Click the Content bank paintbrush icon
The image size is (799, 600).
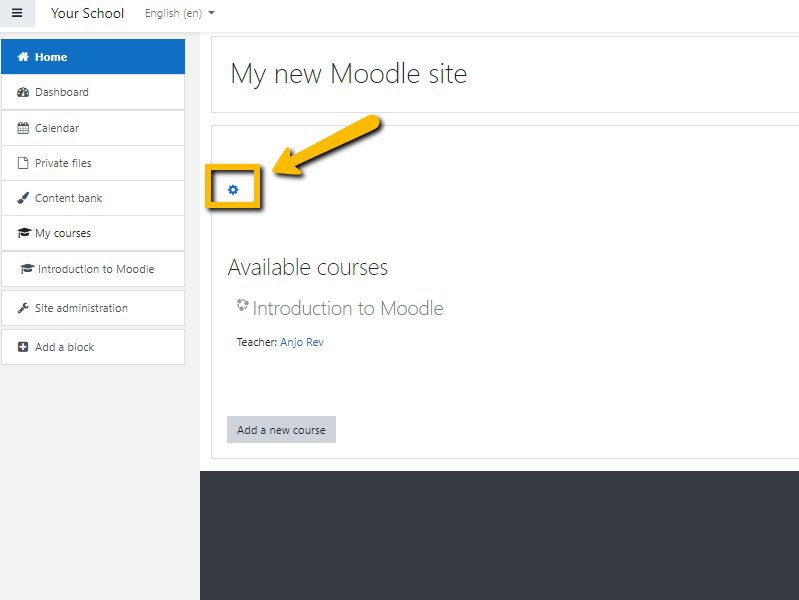23,198
